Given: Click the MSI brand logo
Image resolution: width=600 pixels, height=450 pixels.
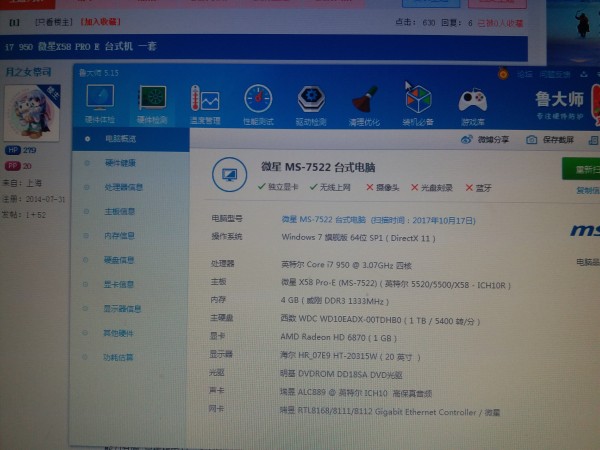Looking at the screenshot, I should (x=585, y=230).
